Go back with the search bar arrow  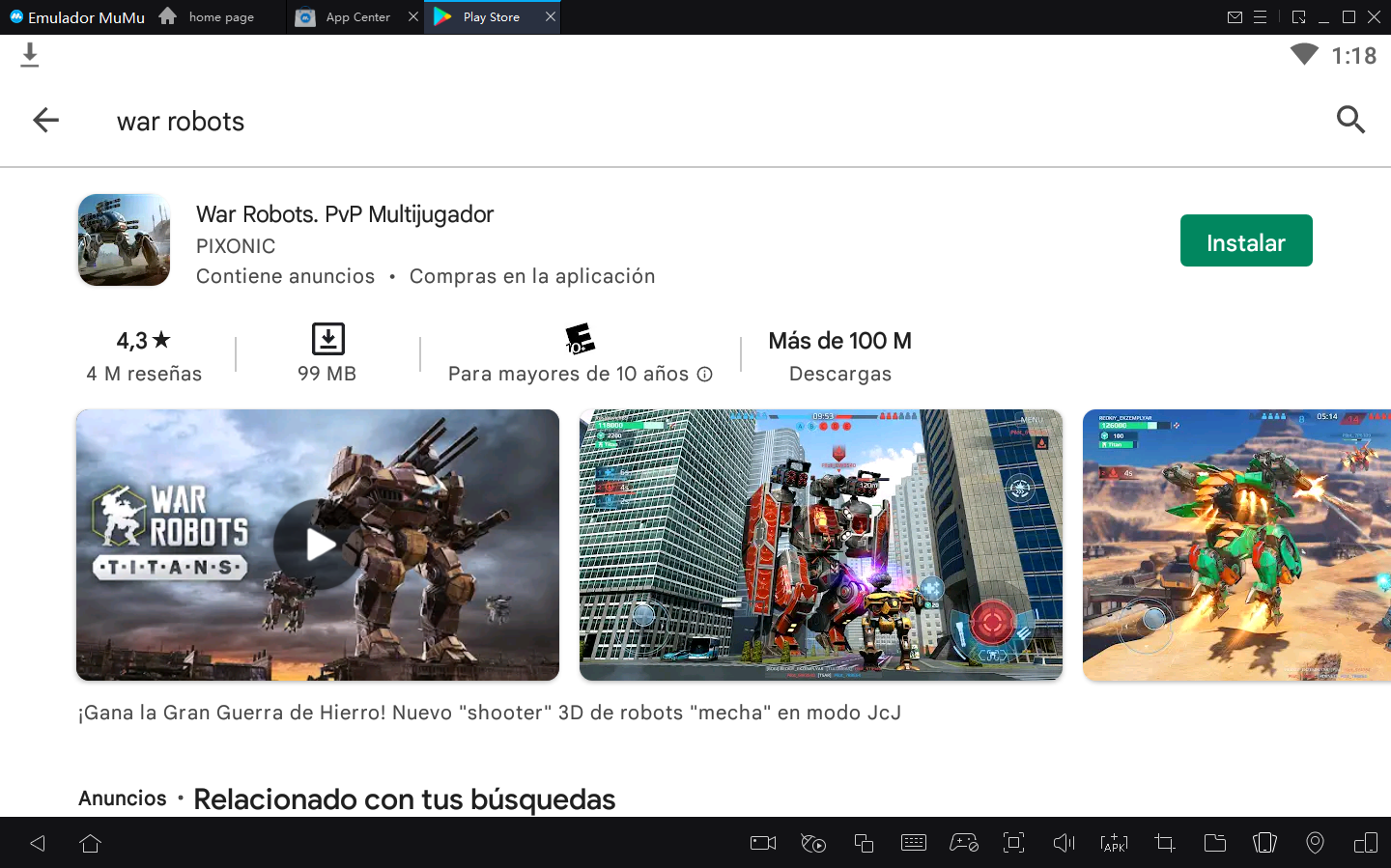coord(45,121)
